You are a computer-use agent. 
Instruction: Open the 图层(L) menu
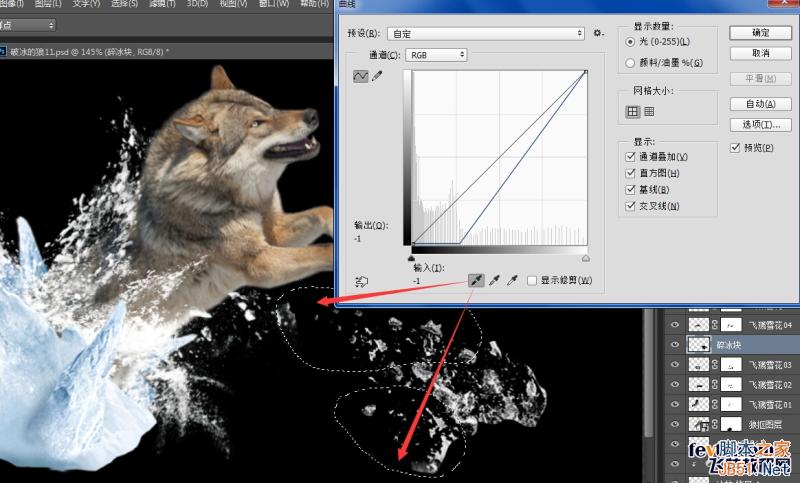click(x=48, y=4)
